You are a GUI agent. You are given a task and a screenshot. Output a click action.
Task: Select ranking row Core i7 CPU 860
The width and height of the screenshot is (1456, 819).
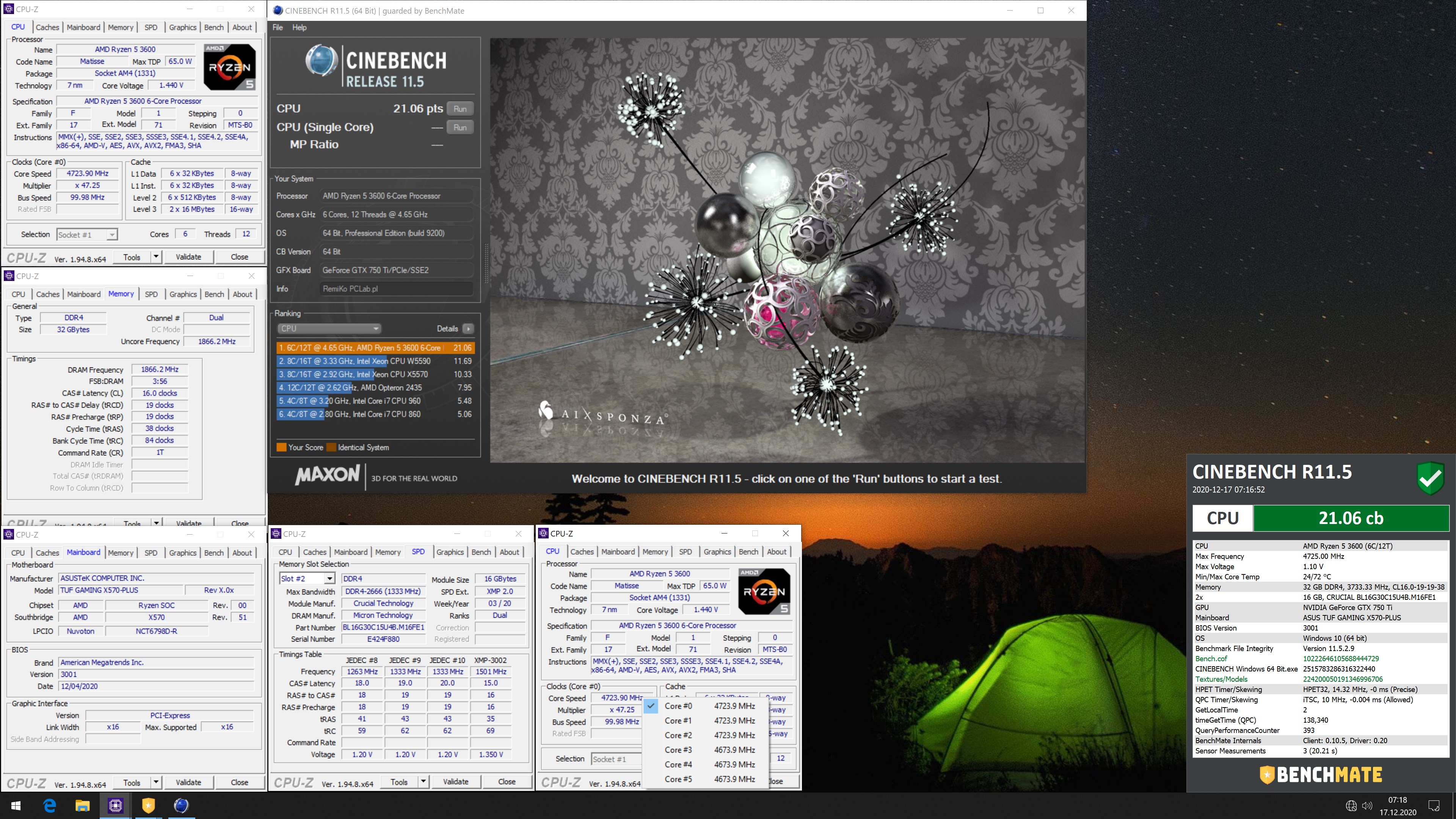(375, 414)
